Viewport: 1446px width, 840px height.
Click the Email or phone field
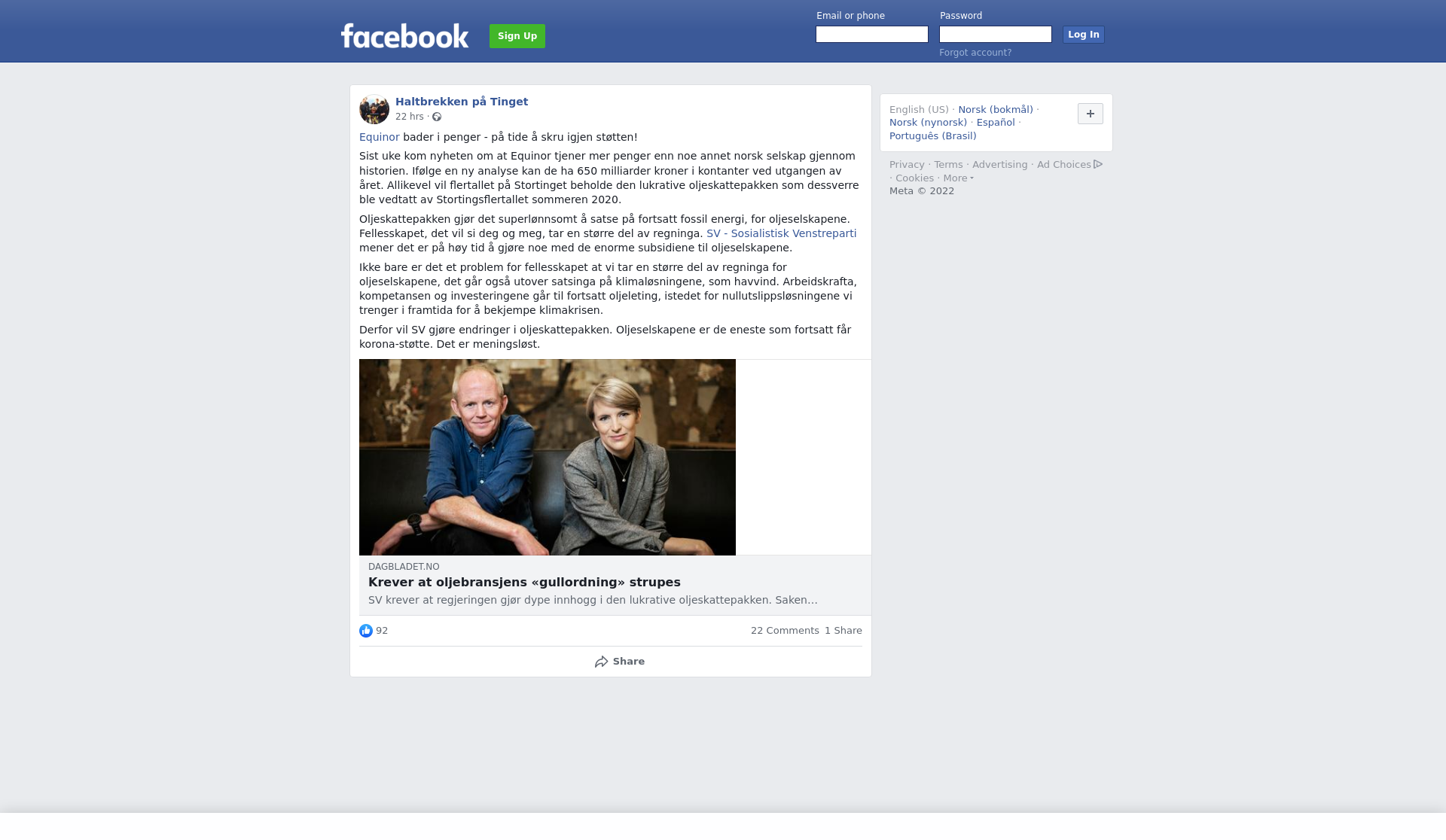(872, 35)
